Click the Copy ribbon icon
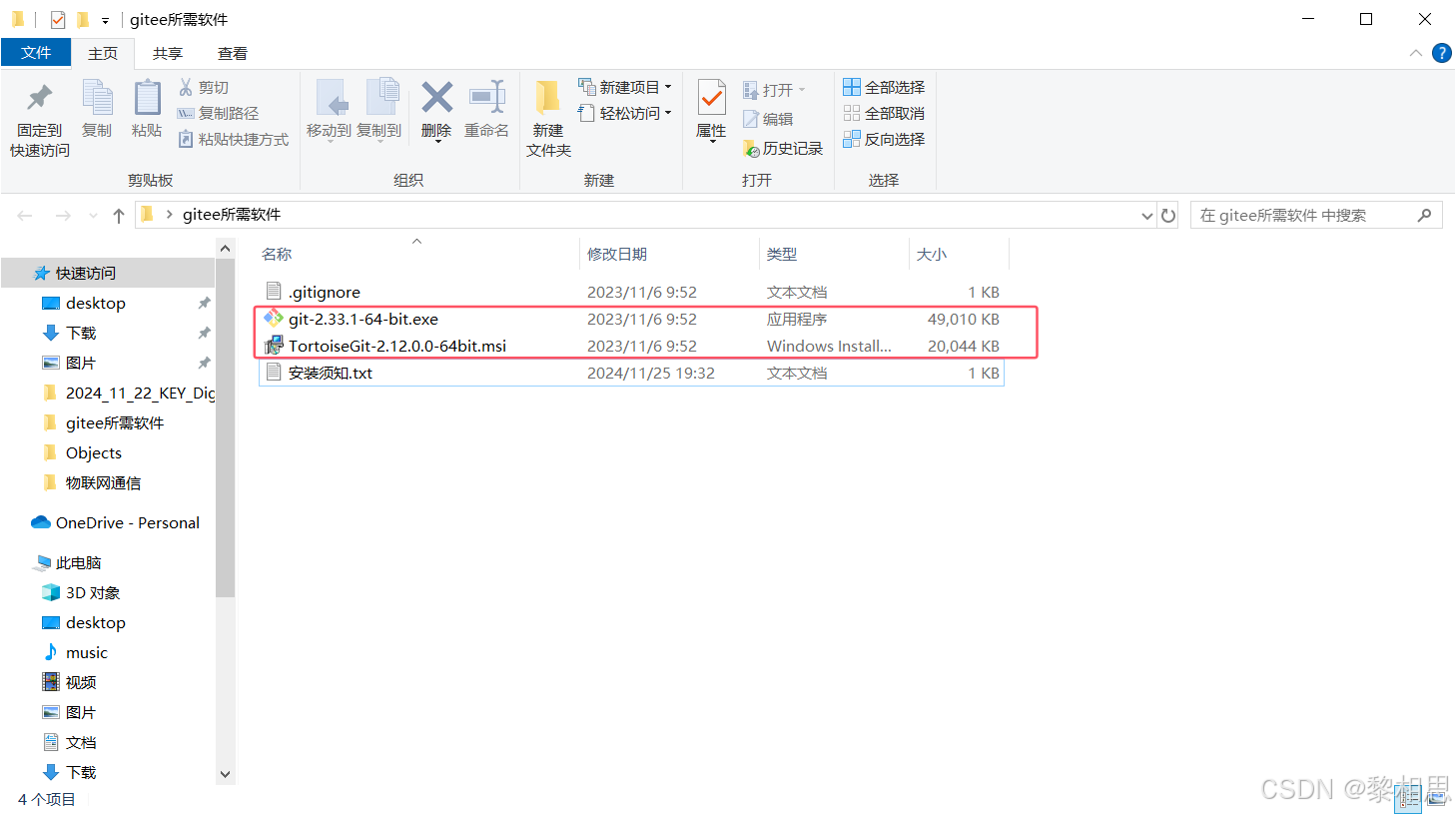This screenshot has height=815, width=1456. pos(97,110)
